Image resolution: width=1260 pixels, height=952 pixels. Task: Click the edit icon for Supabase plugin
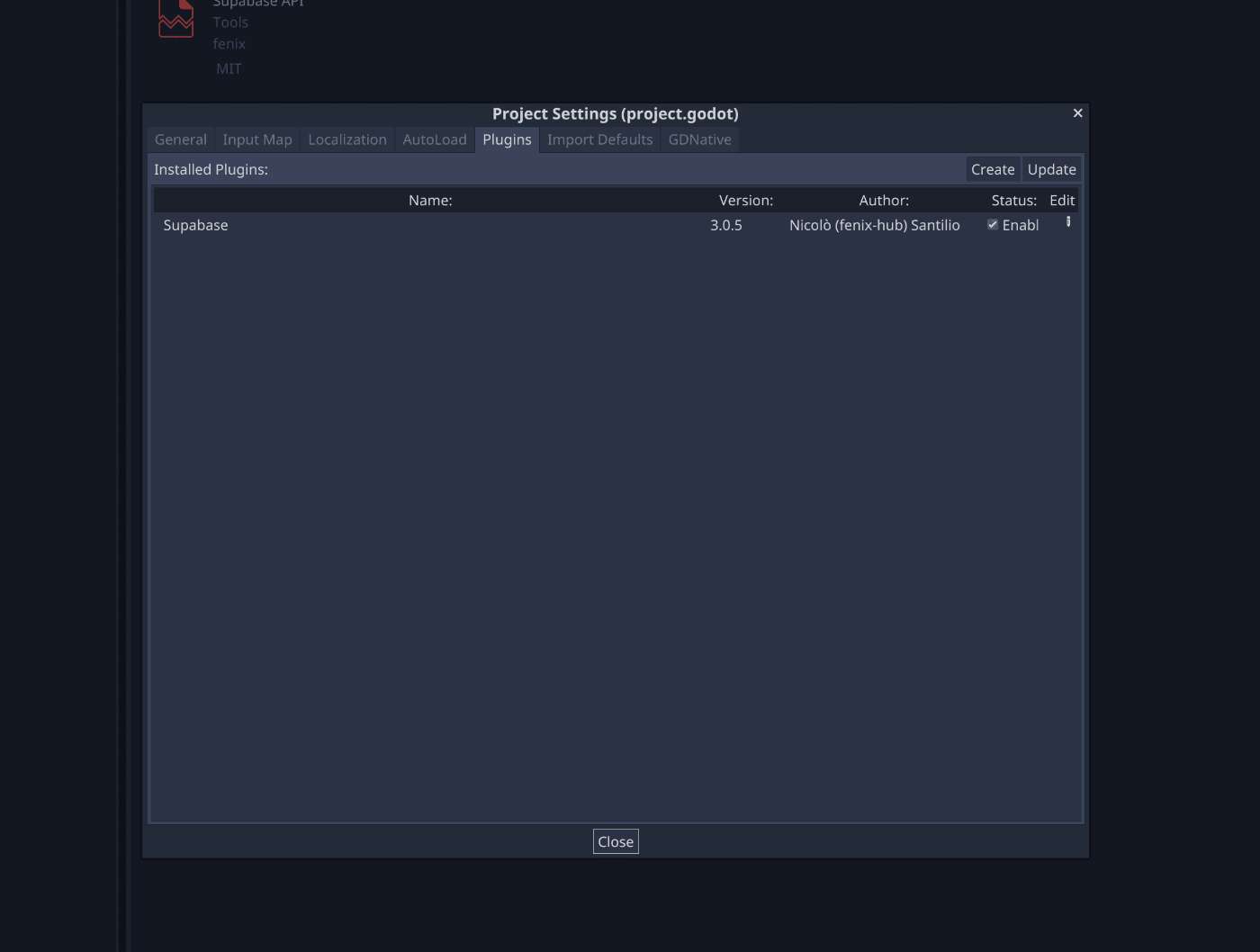(x=1068, y=222)
